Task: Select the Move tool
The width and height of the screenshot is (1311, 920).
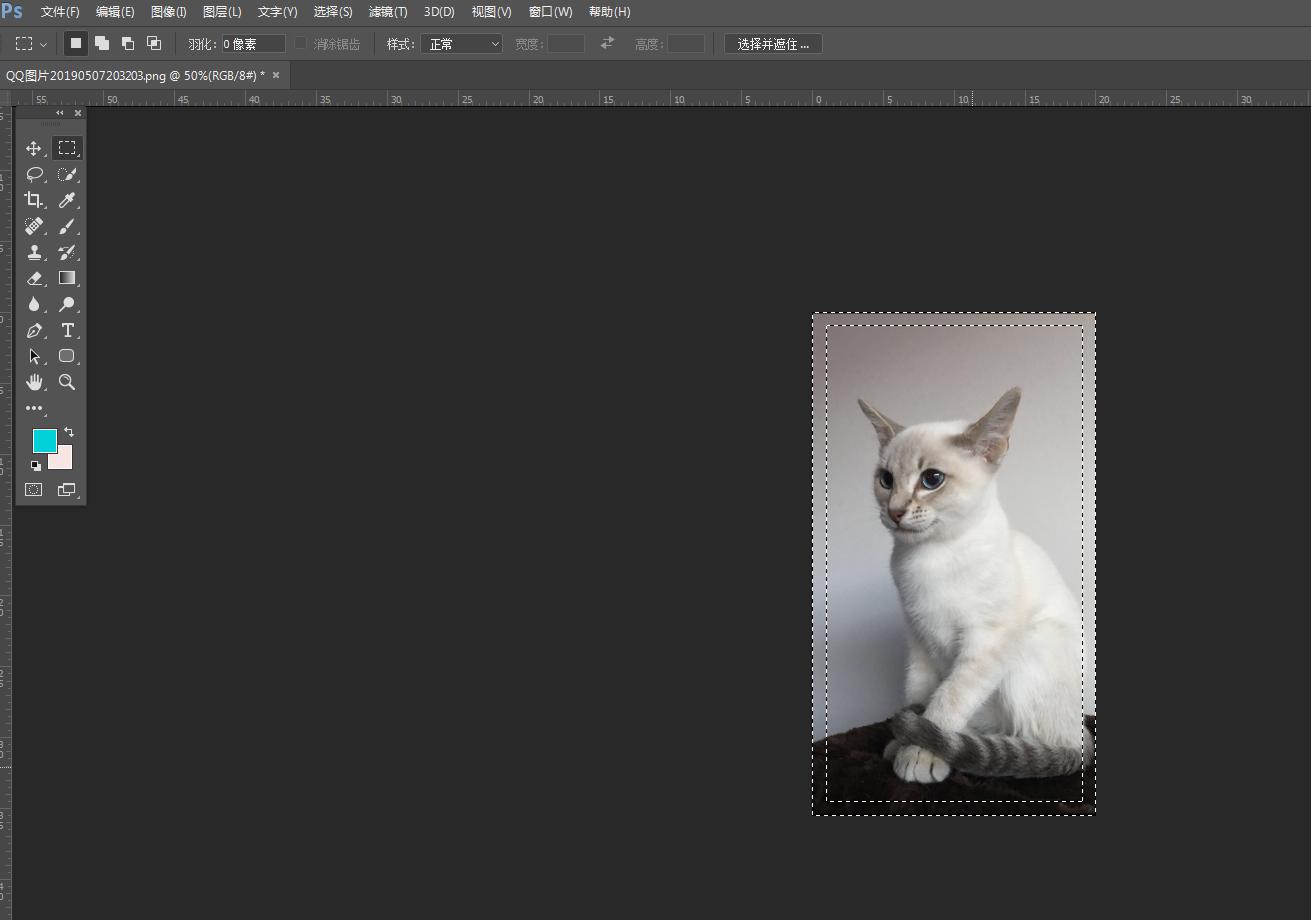Action: point(34,148)
